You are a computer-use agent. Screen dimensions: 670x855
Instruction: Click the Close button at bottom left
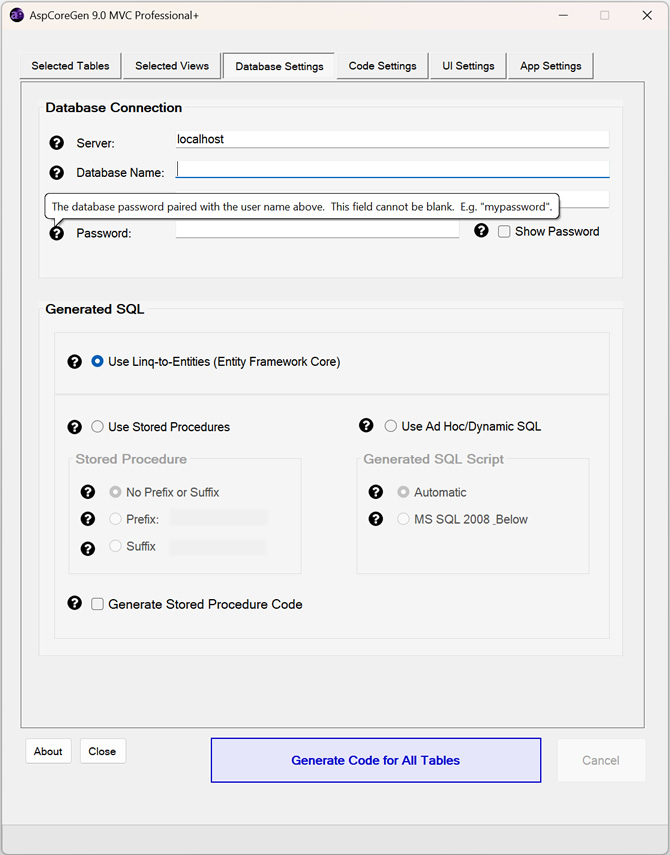[x=102, y=751]
